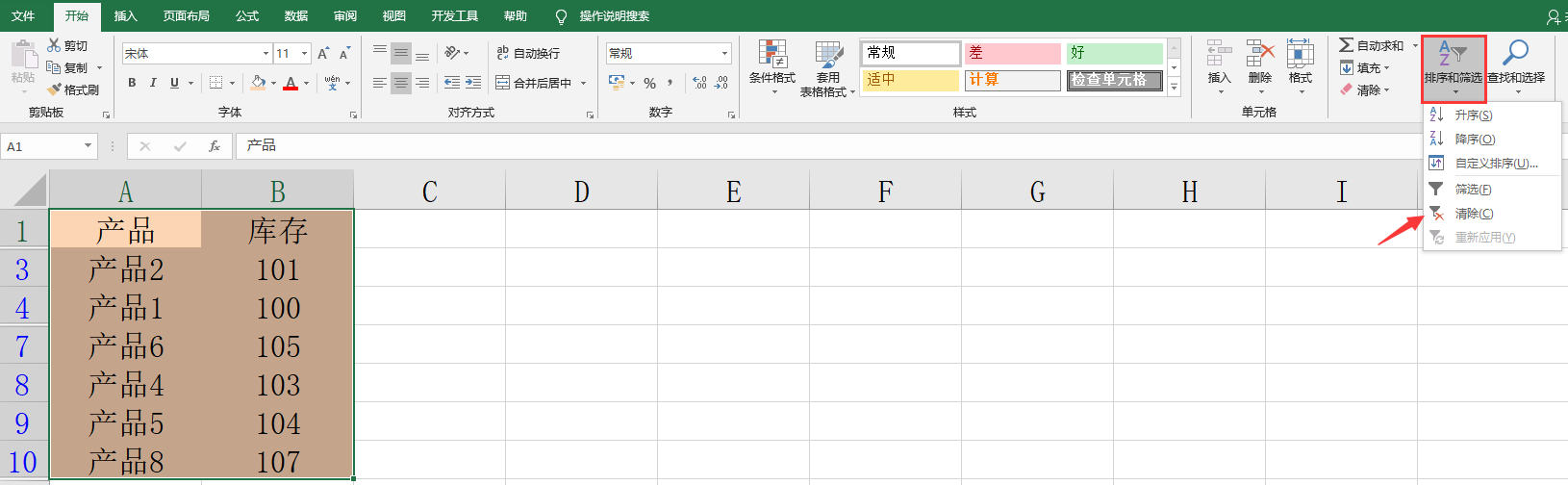Expand the cell styles gallery
The width and height of the screenshot is (1568, 485).
pos(1175,88)
